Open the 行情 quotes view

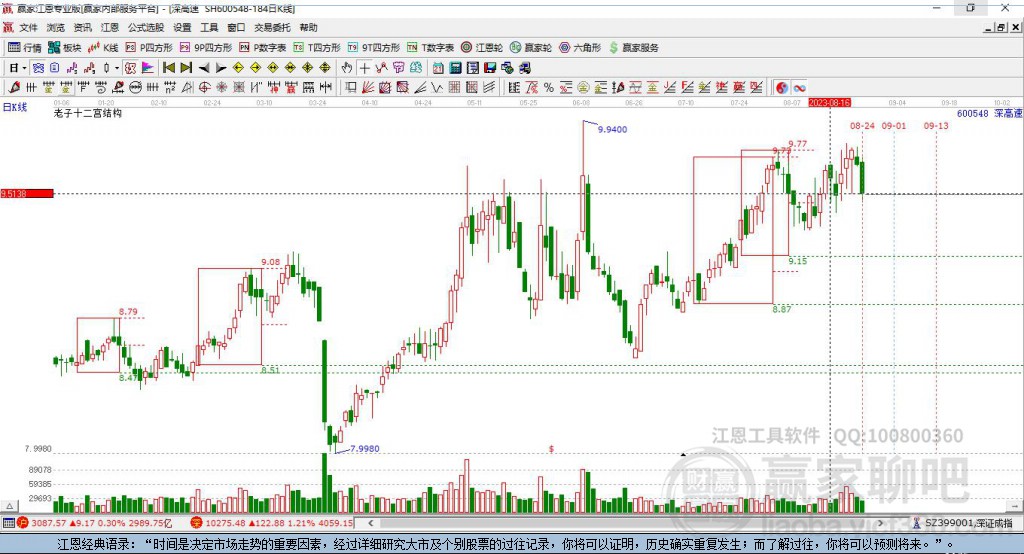[x=25, y=48]
